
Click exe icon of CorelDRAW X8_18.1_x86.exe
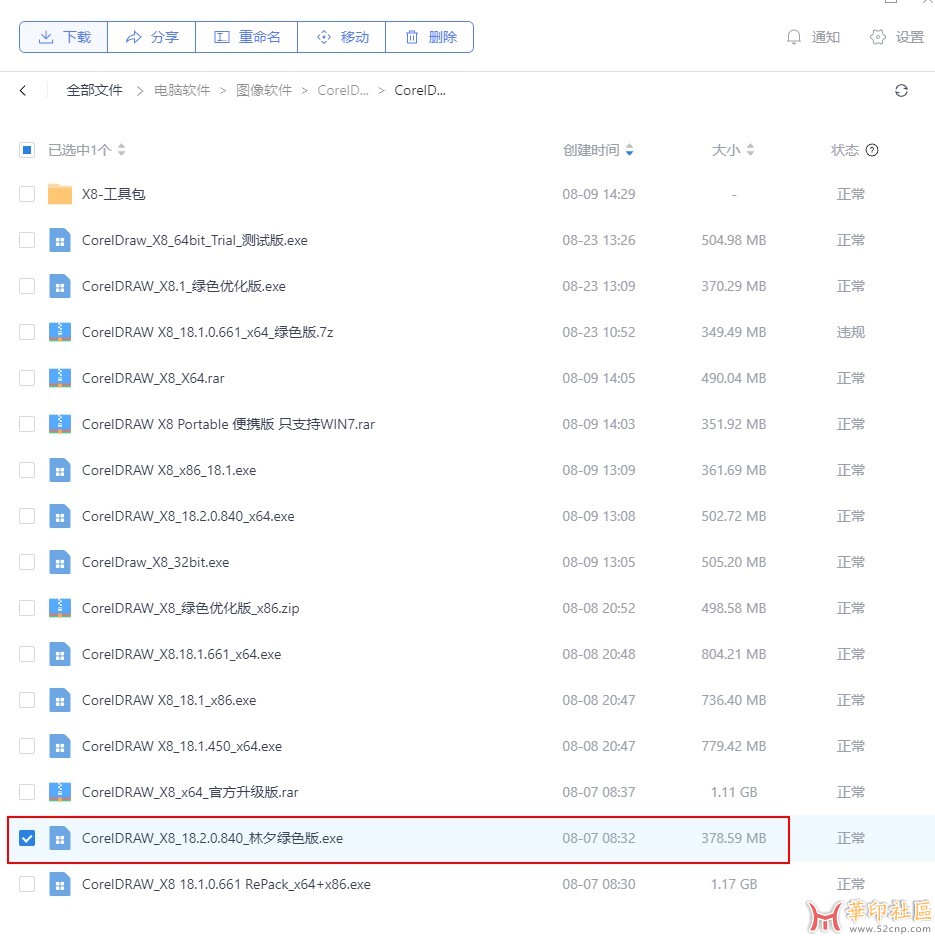tap(60, 700)
